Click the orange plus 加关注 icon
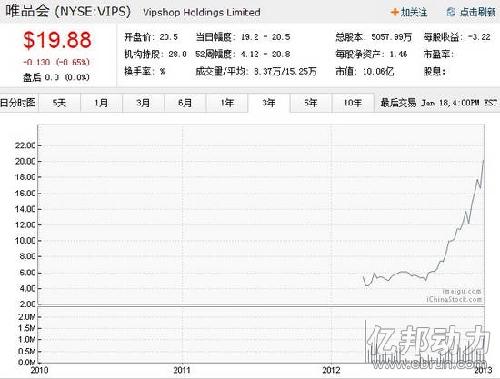 click(x=395, y=12)
